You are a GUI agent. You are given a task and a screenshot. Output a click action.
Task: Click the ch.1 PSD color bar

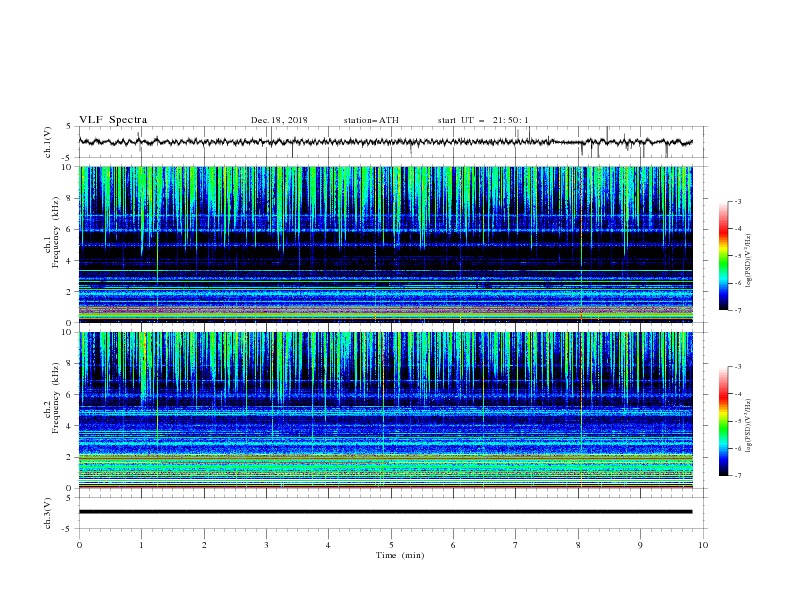723,256
